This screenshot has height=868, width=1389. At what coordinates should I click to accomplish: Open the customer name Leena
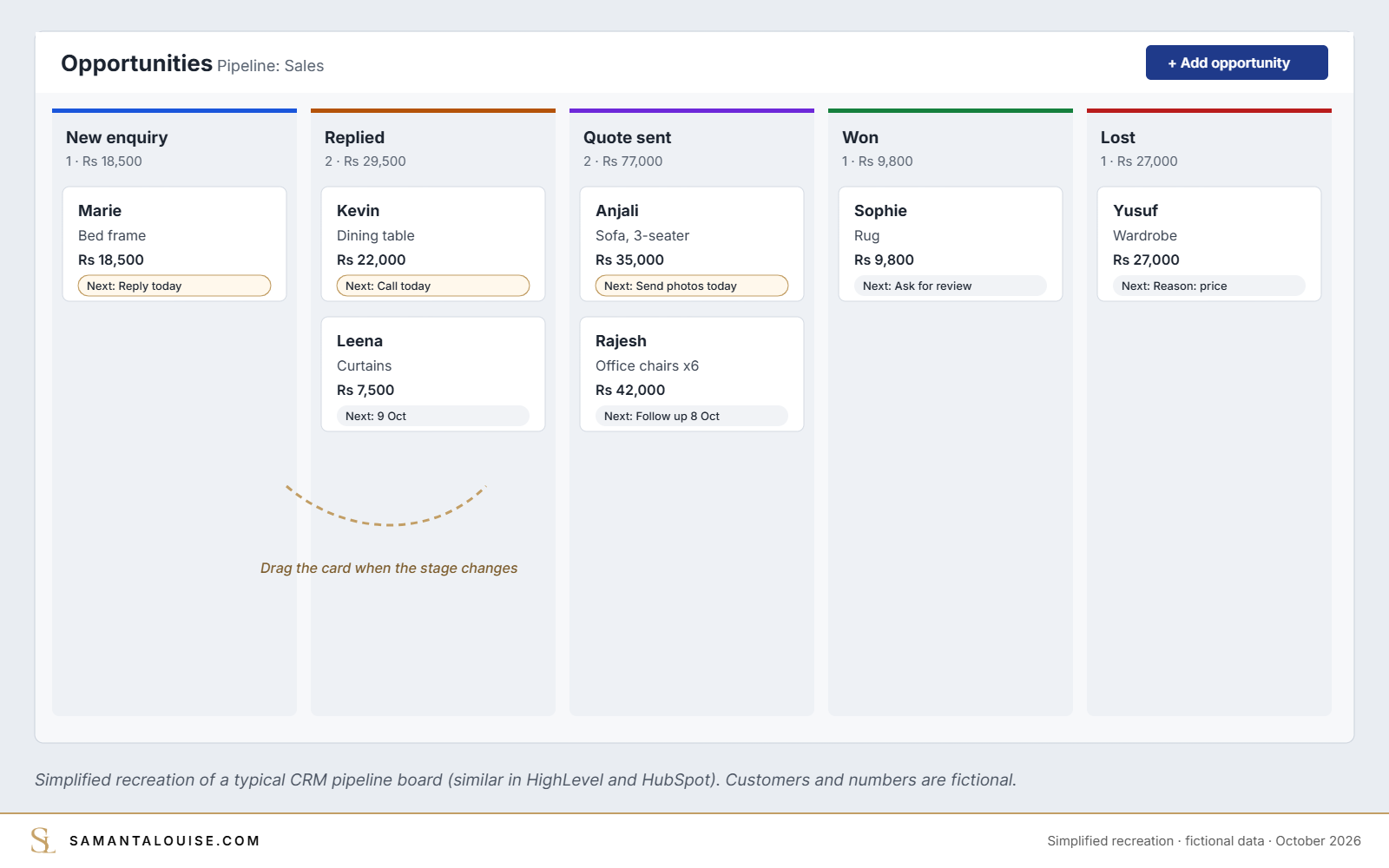click(359, 341)
